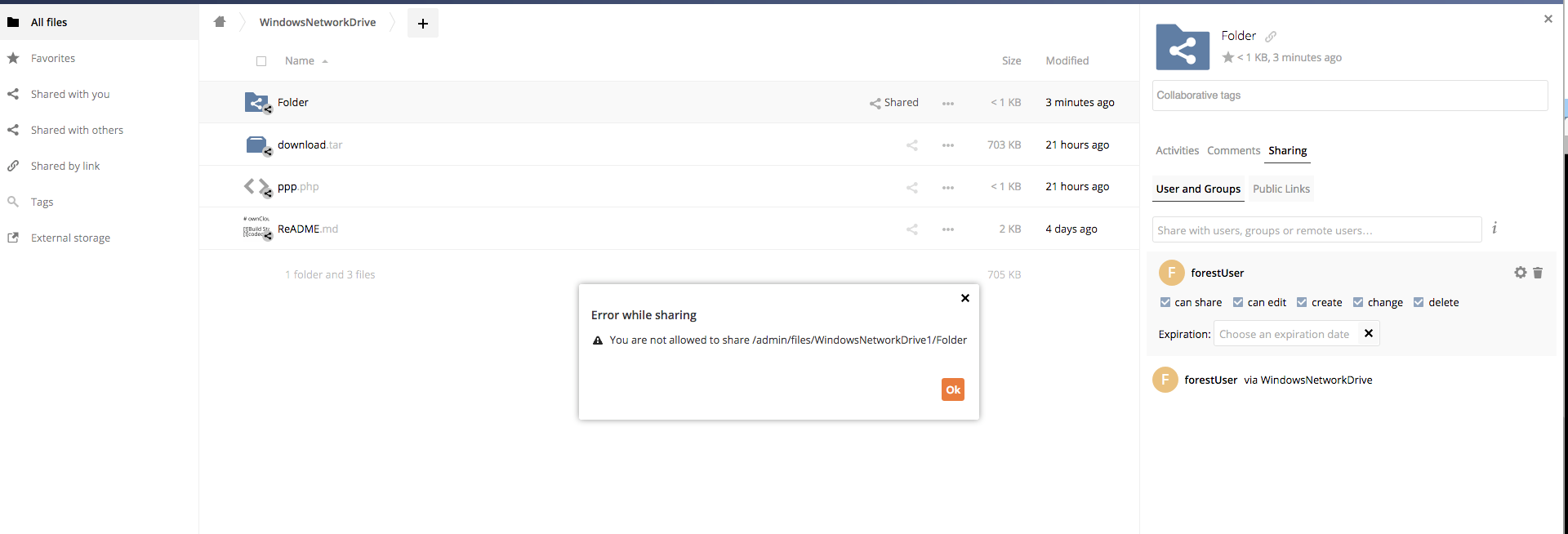Image resolution: width=1568 pixels, height=534 pixels.
Task: Share download.tar via its share icon
Action: [912, 145]
